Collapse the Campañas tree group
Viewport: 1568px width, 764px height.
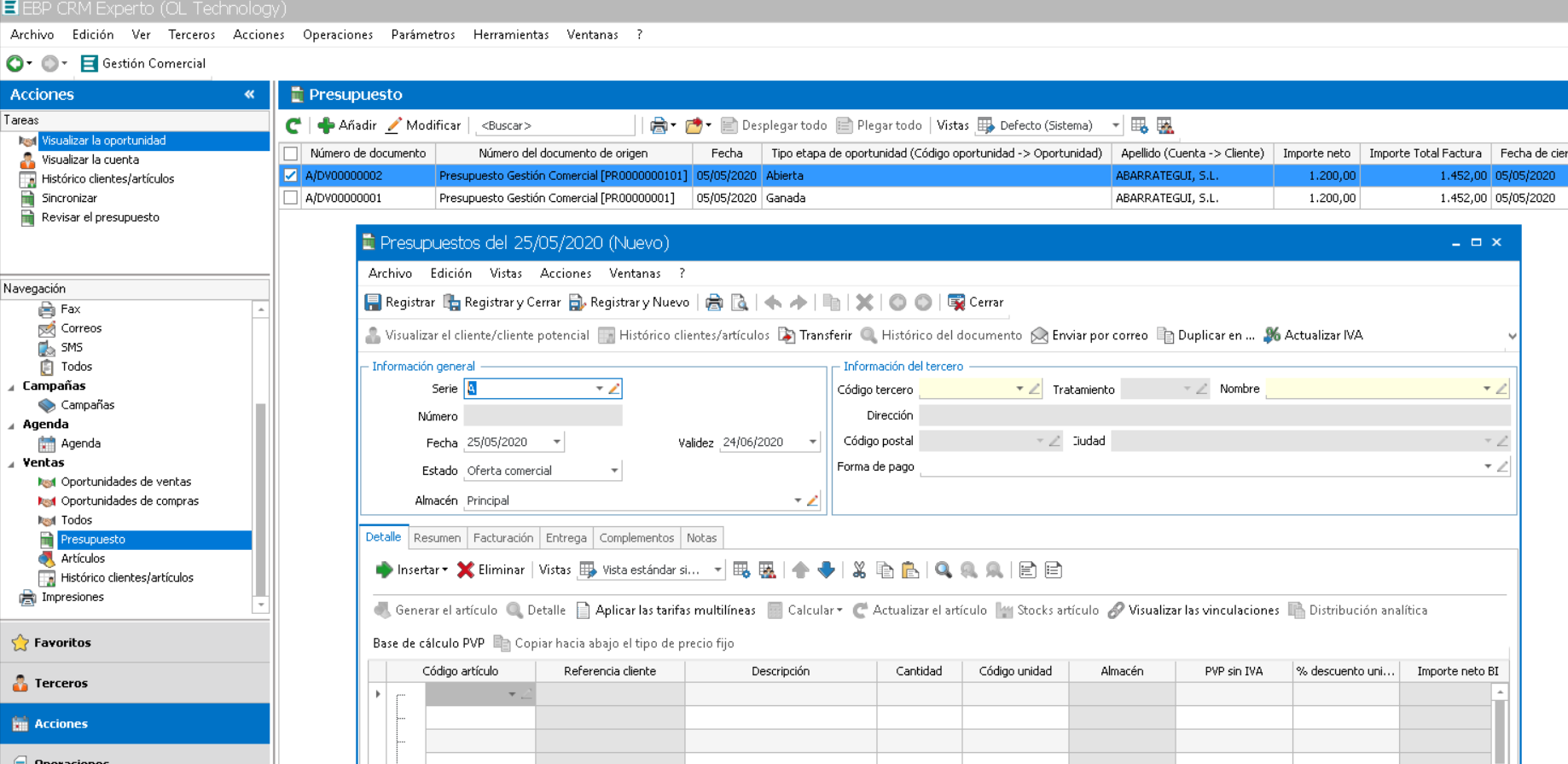coord(12,386)
